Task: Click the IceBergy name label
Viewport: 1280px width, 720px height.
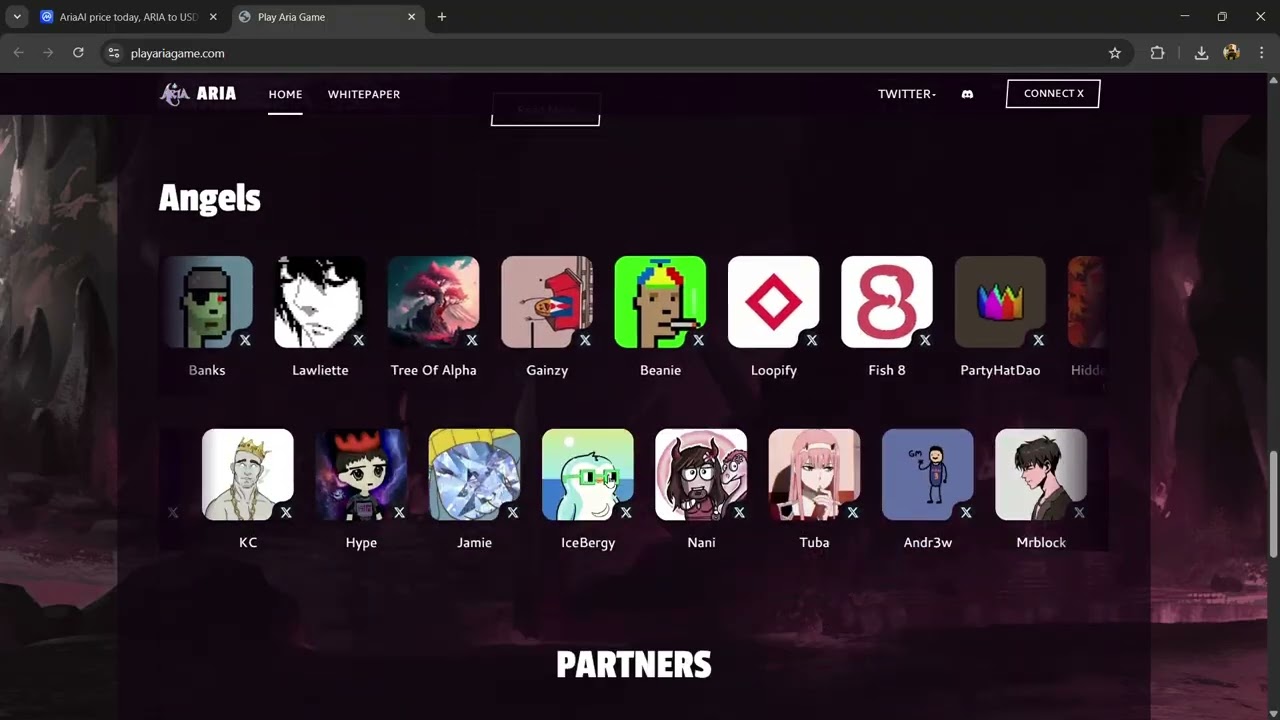Action: pyautogui.click(x=588, y=543)
